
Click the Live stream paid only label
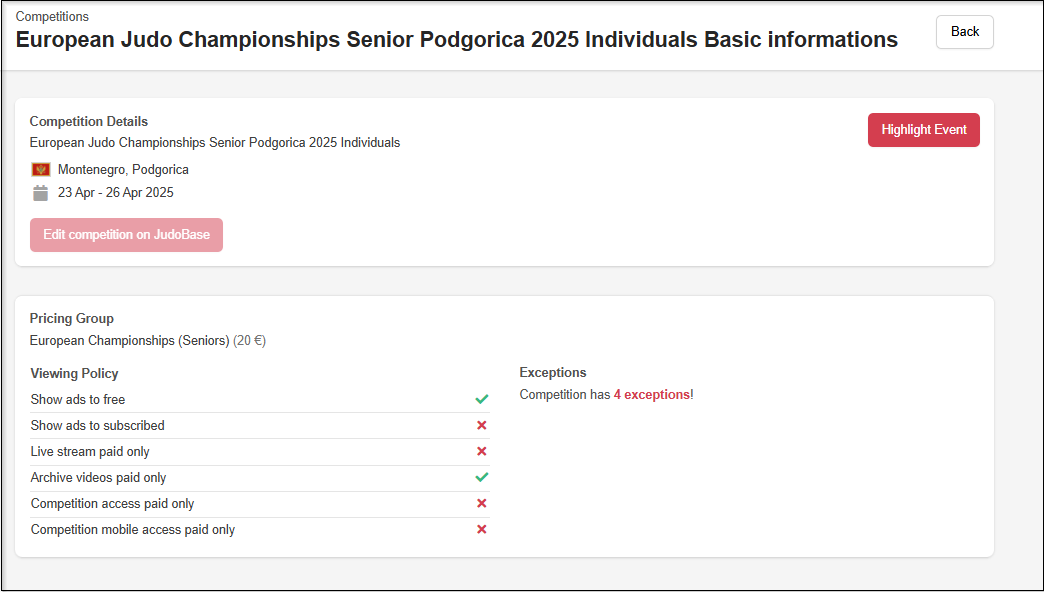(x=90, y=452)
